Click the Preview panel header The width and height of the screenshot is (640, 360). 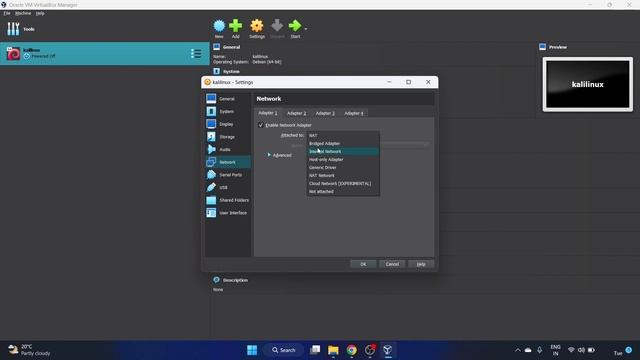pos(558,47)
